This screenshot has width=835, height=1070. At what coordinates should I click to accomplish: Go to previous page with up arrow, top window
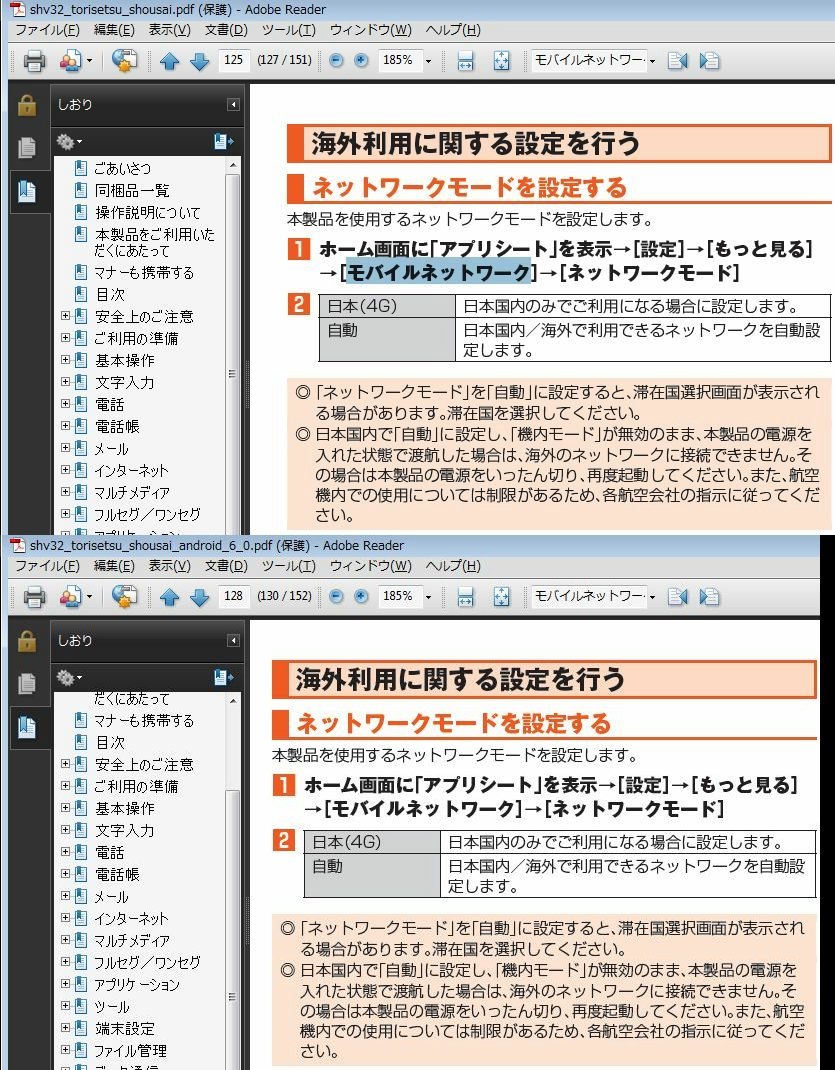click(x=169, y=61)
